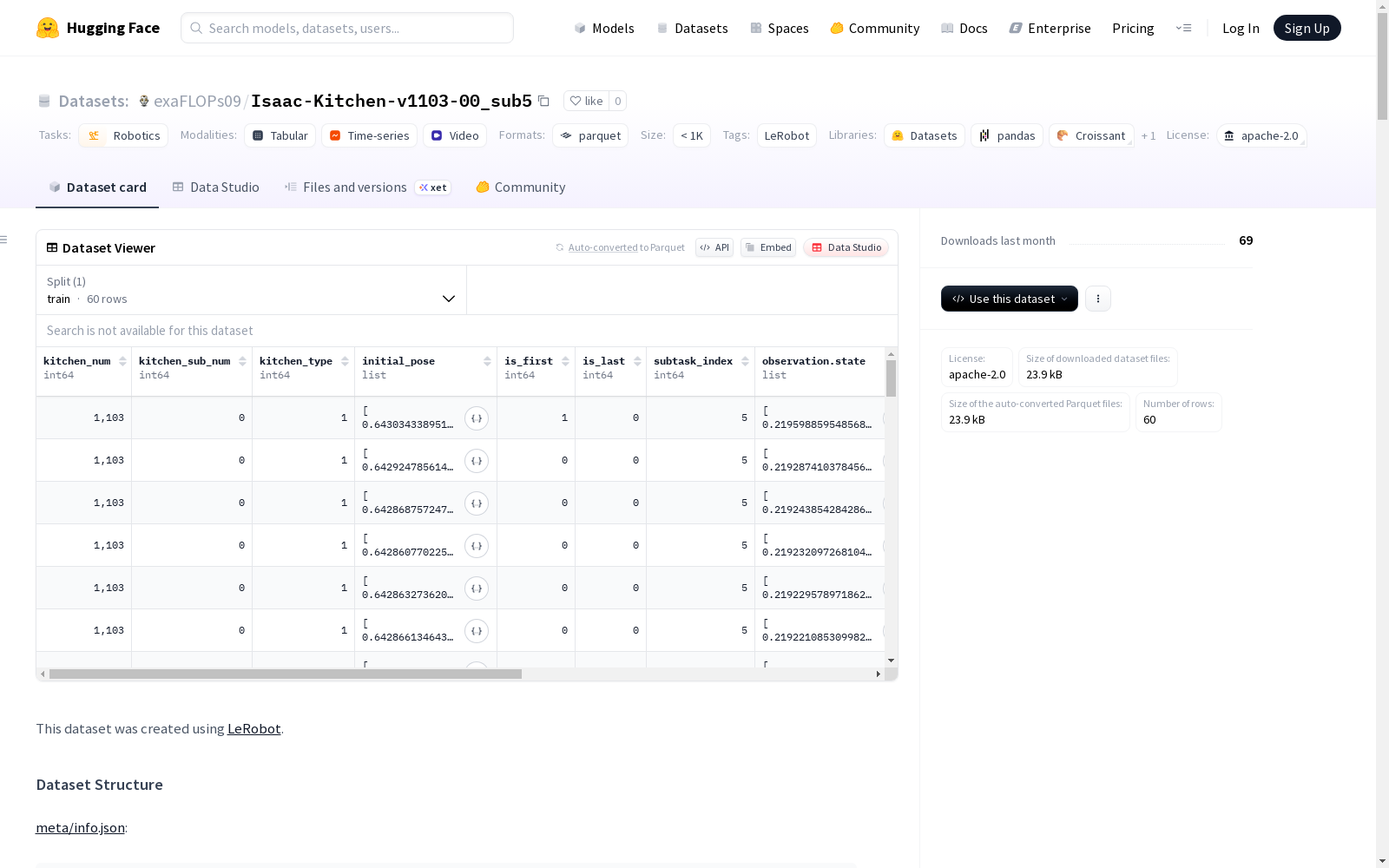Screen dimensions: 1389x868
Task: Click Log In
Action: pyautogui.click(x=1241, y=28)
